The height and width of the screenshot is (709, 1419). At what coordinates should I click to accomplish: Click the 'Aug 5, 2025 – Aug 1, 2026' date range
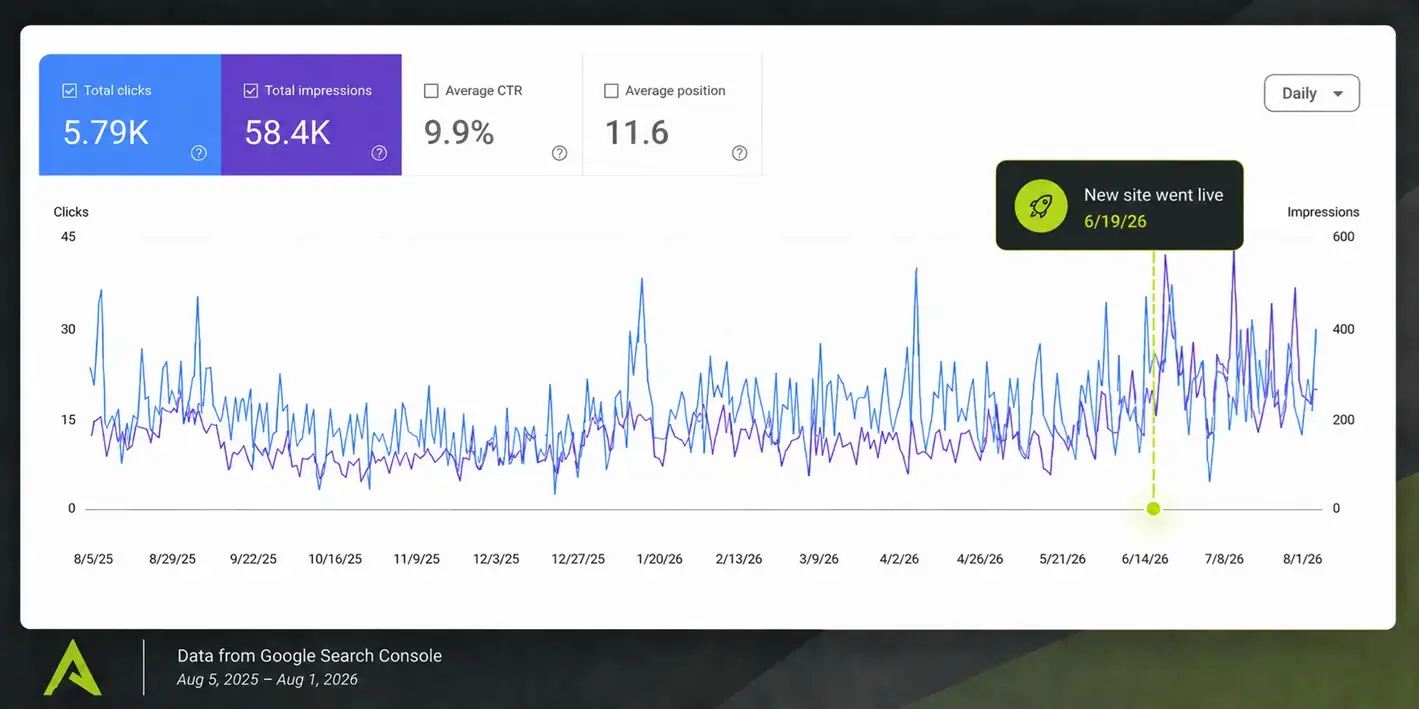coord(268,680)
